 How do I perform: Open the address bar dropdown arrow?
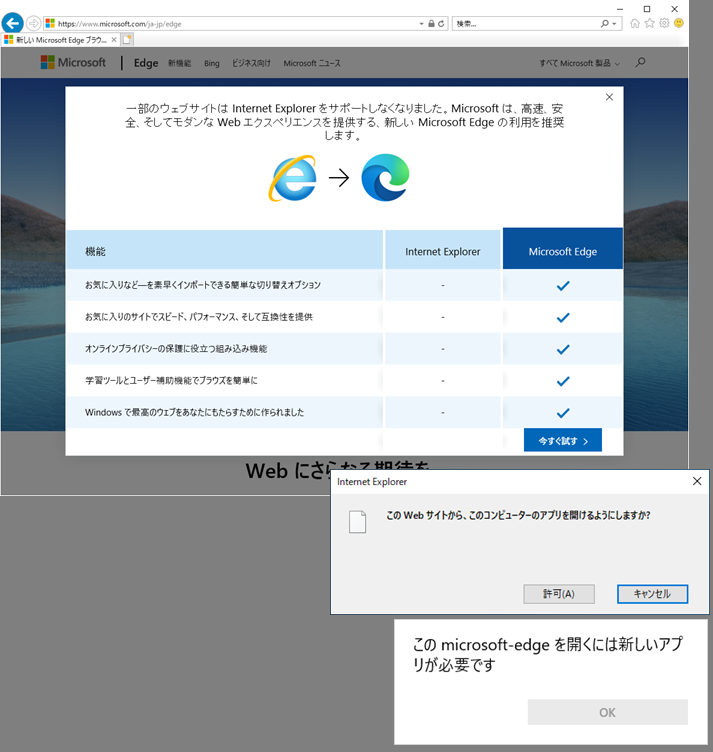pos(421,24)
